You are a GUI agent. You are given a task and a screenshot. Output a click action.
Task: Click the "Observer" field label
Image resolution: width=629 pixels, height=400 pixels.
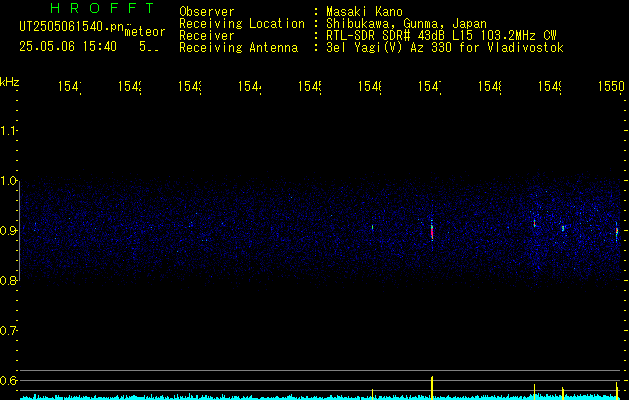207,11
